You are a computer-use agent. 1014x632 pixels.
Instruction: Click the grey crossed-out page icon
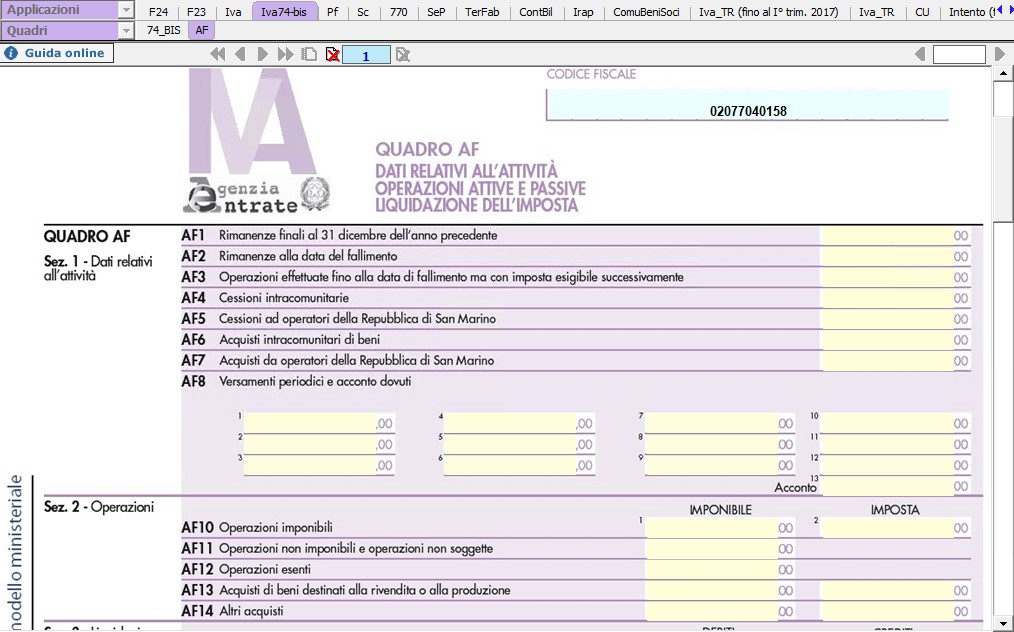click(x=403, y=55)
